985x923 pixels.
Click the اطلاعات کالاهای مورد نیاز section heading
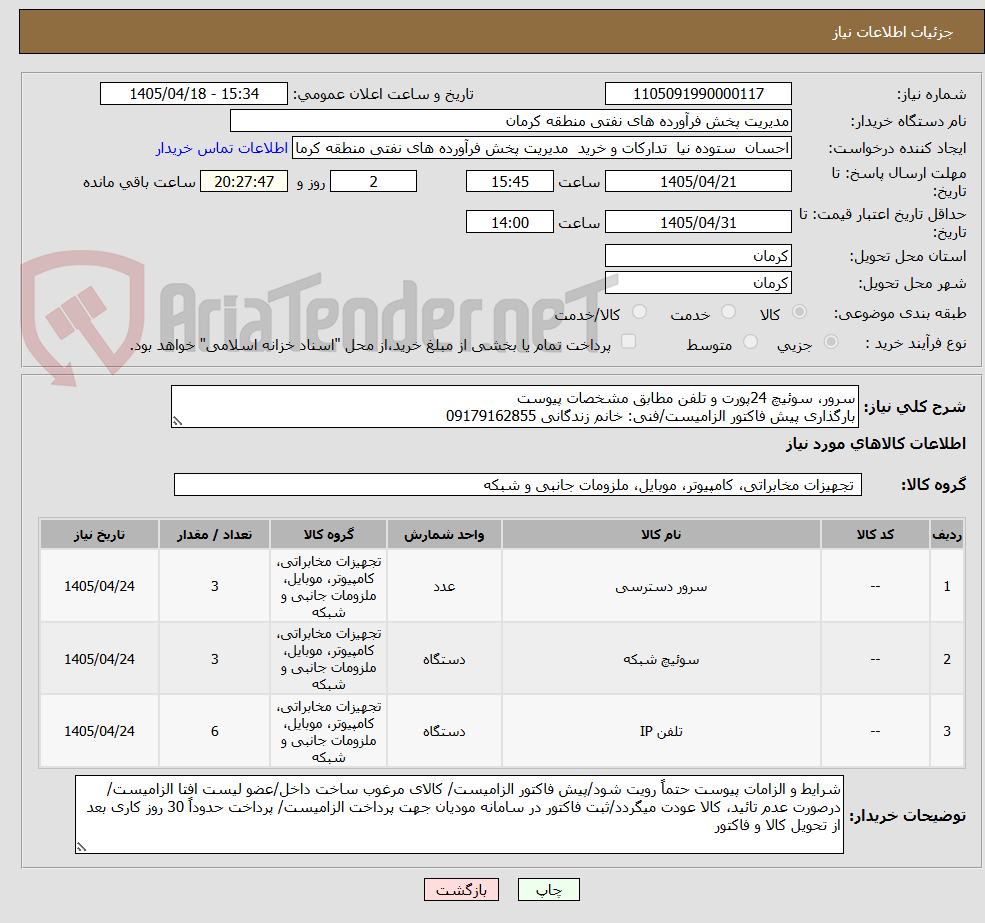(876, 444)
